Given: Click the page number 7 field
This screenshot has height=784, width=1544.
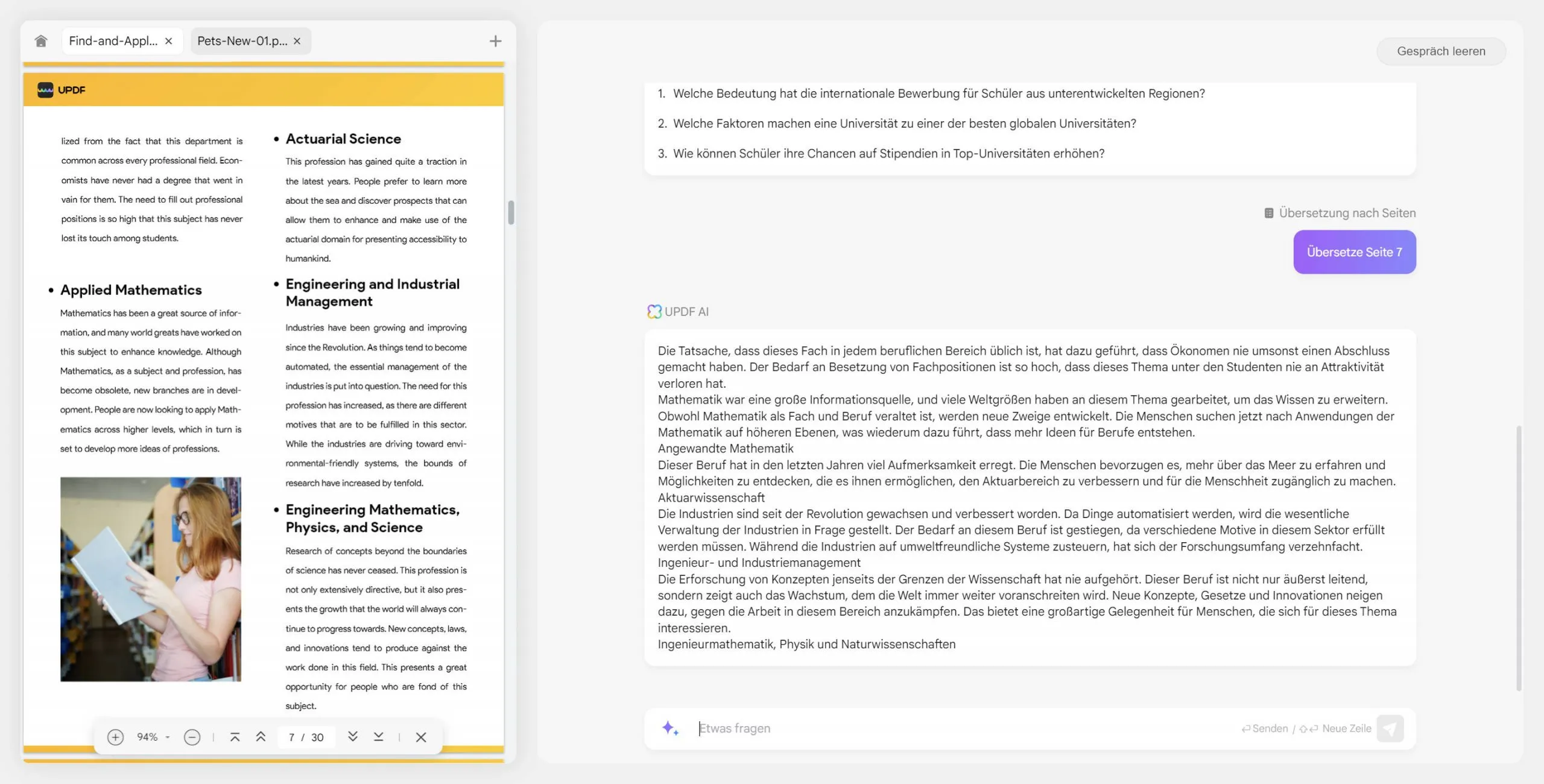Looking at the screenshot, I should (x=292, y=737).
